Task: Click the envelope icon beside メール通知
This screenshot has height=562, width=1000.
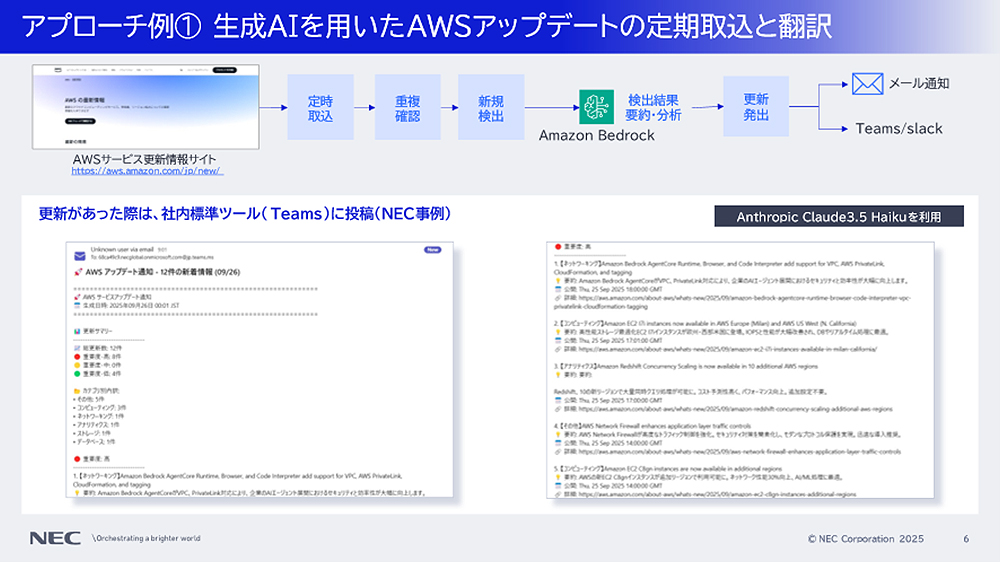Action: [865, 84]
